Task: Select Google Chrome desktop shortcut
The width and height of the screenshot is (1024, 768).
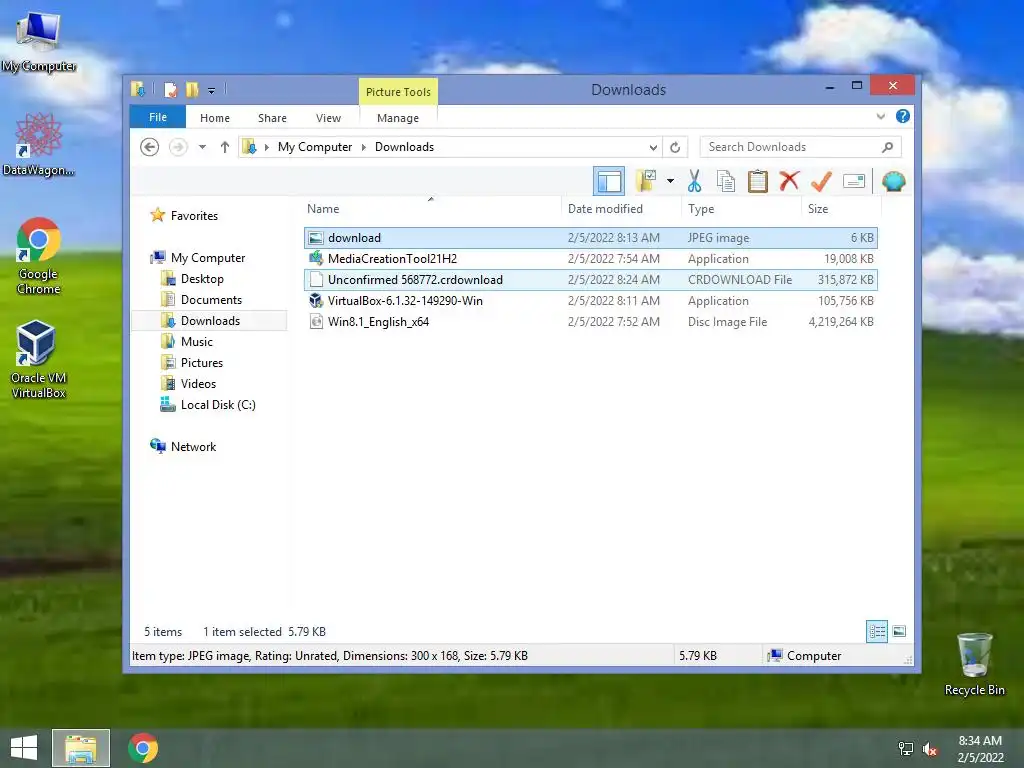Action: coord(39,256)
